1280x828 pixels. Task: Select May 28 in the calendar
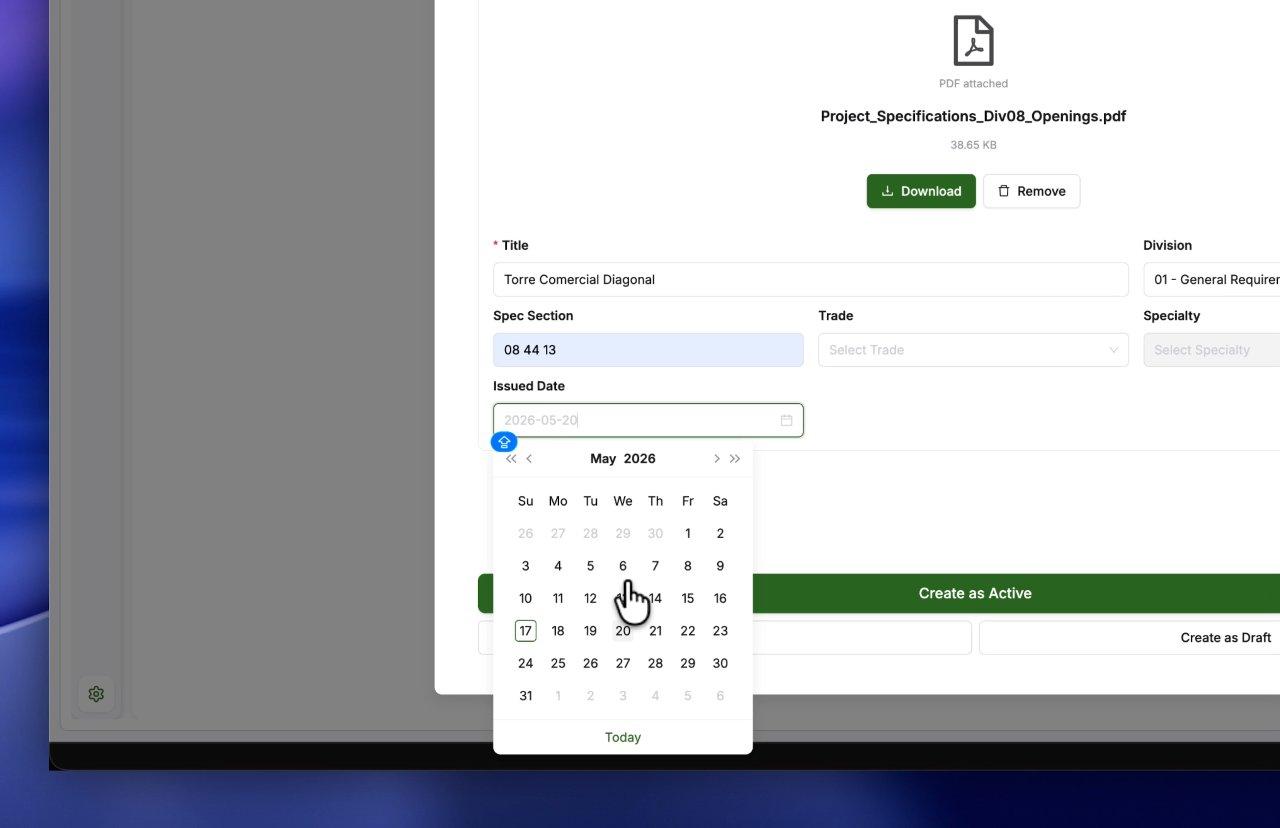click(655, 664)
